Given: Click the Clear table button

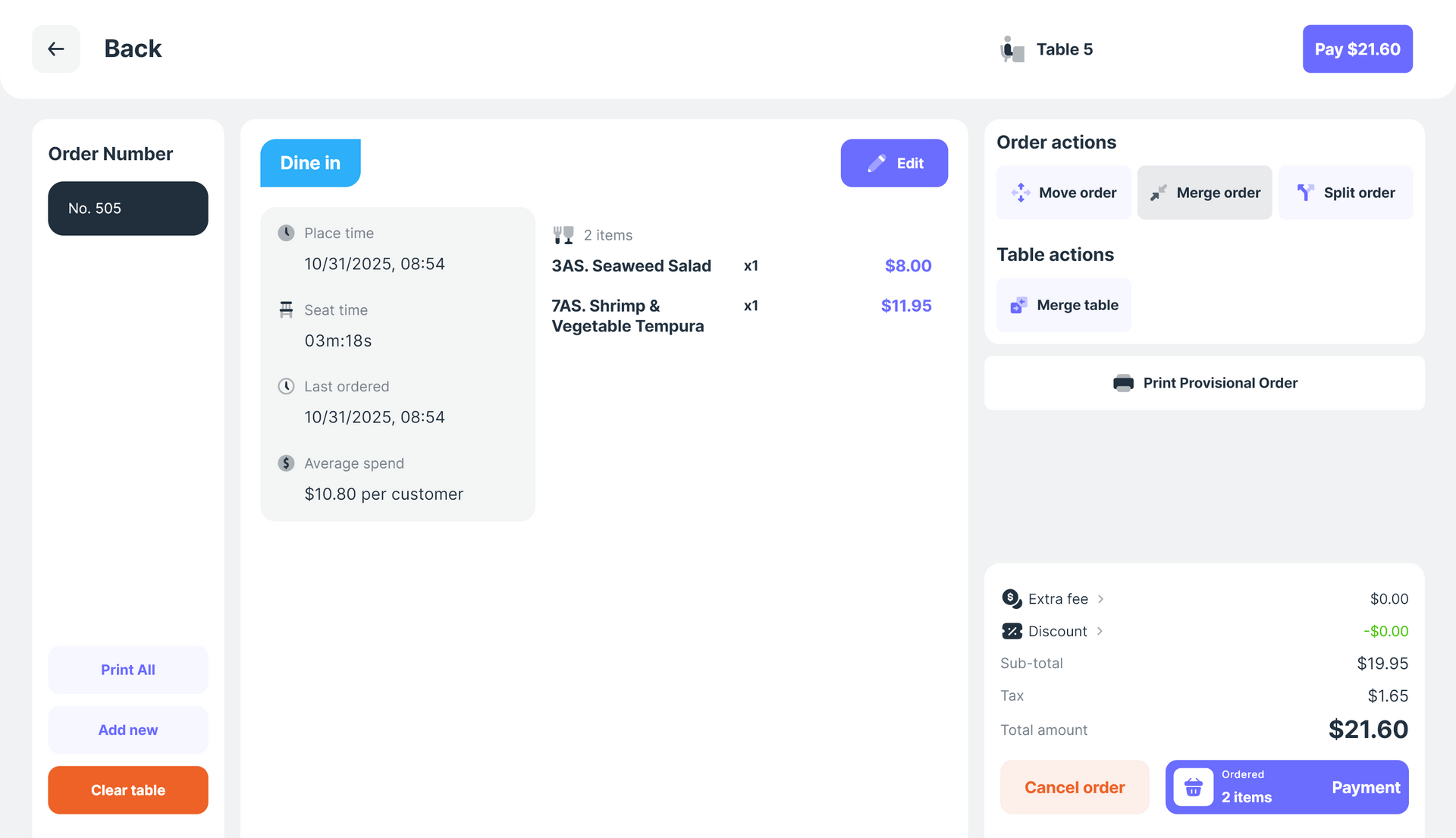Looking at the screenshot, I should [127, 789].
